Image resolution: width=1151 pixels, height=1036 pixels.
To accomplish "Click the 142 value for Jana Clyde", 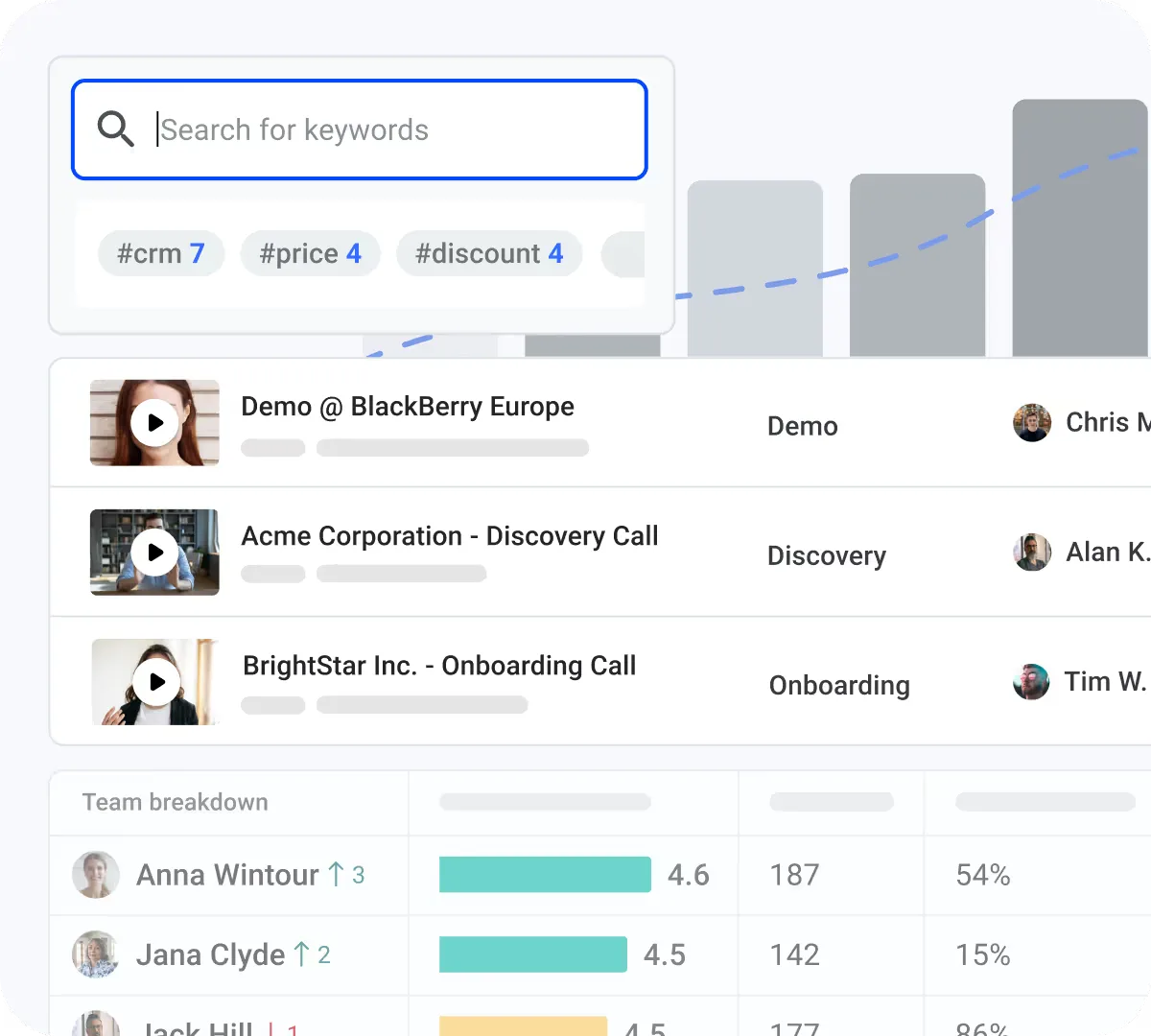I will 795,954.
